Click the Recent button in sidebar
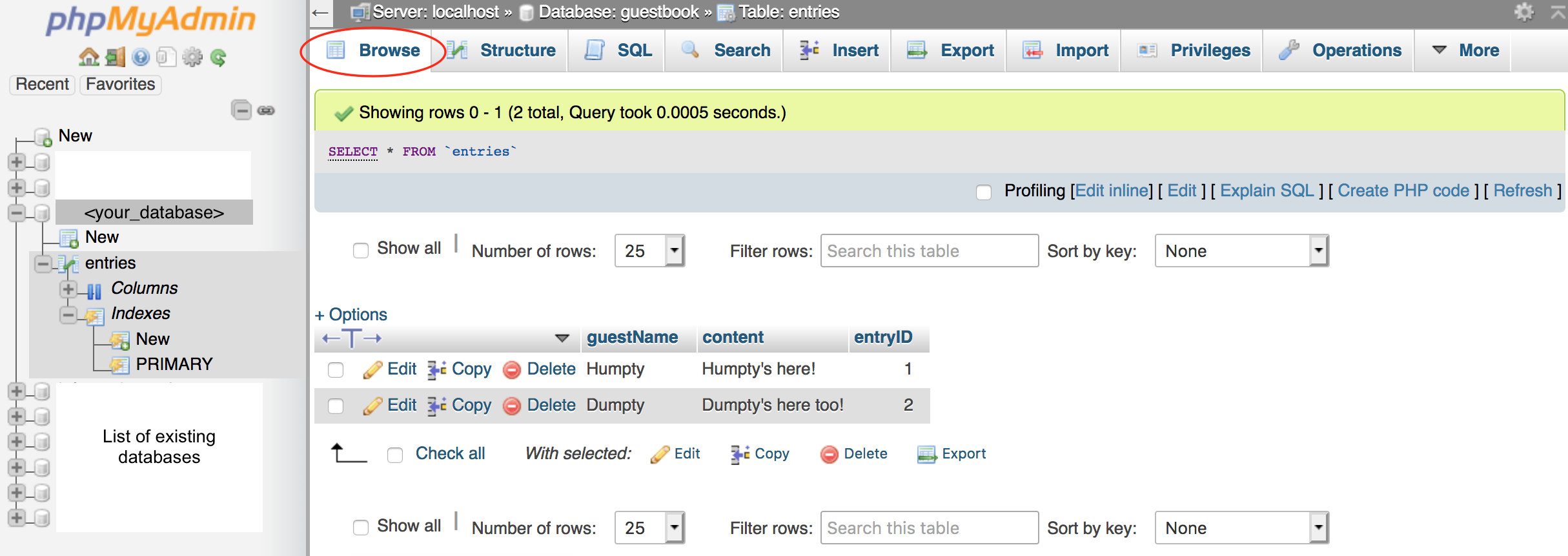Viewport: 1568px width, 556px height. (43, 85)
